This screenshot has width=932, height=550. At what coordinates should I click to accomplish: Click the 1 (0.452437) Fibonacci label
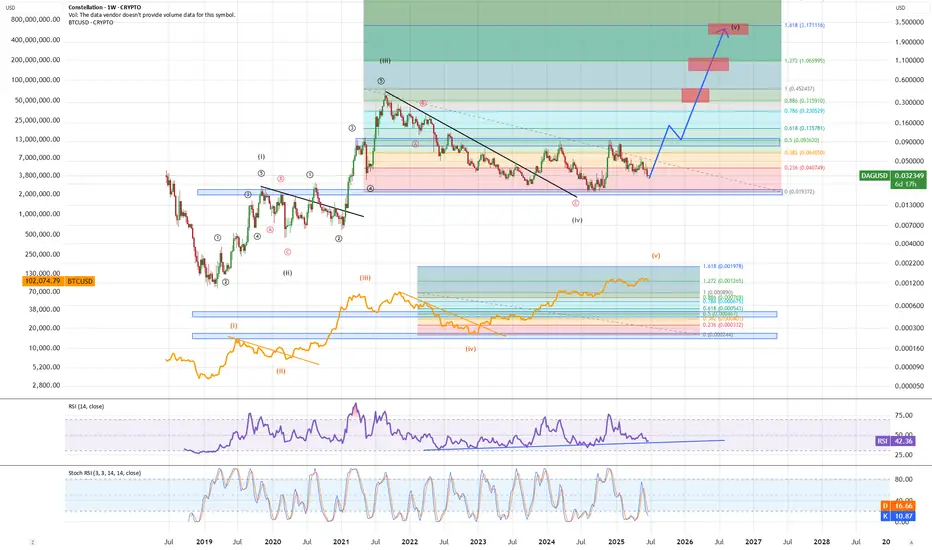(x=799, y=89)
